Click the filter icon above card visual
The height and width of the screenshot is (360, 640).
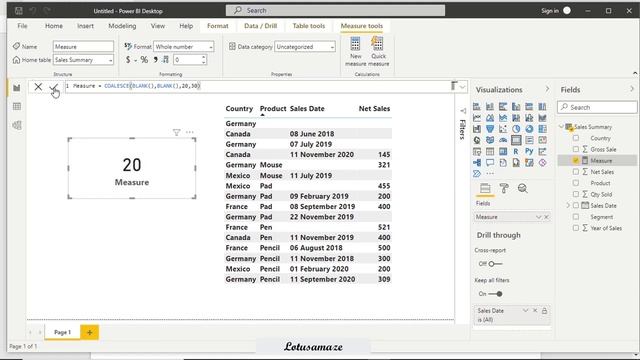[x=176, y=132]
